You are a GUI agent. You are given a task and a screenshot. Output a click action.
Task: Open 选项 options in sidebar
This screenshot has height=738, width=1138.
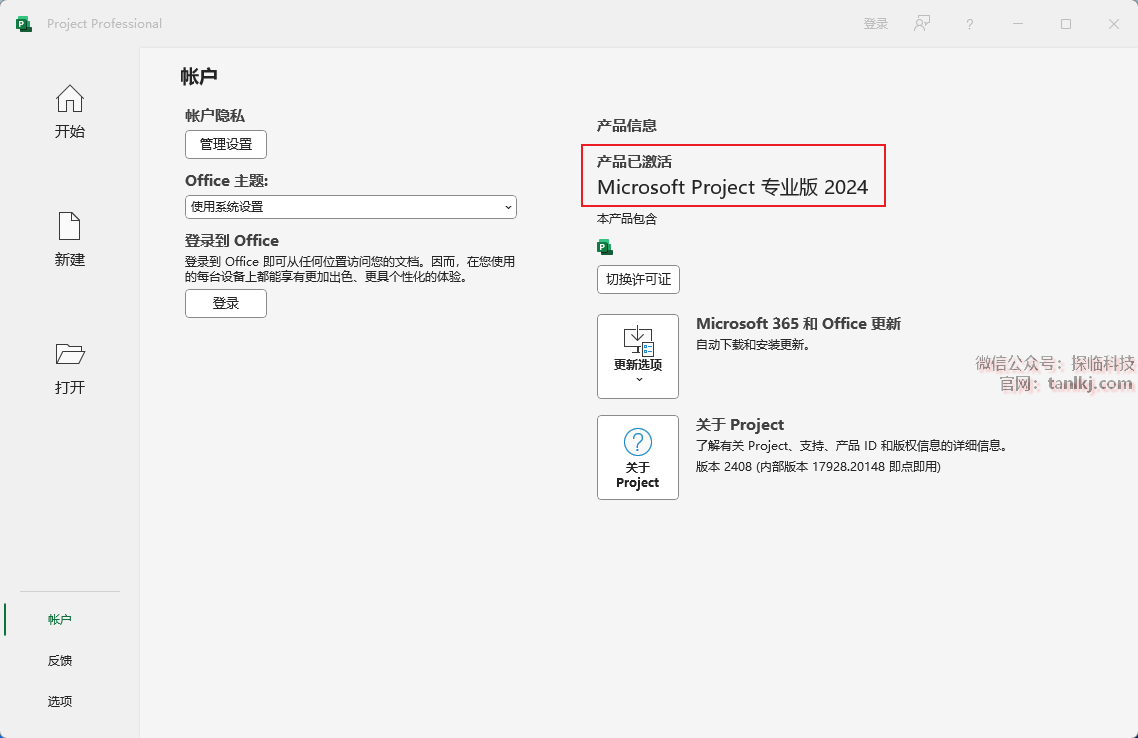[x=60, y=701]
